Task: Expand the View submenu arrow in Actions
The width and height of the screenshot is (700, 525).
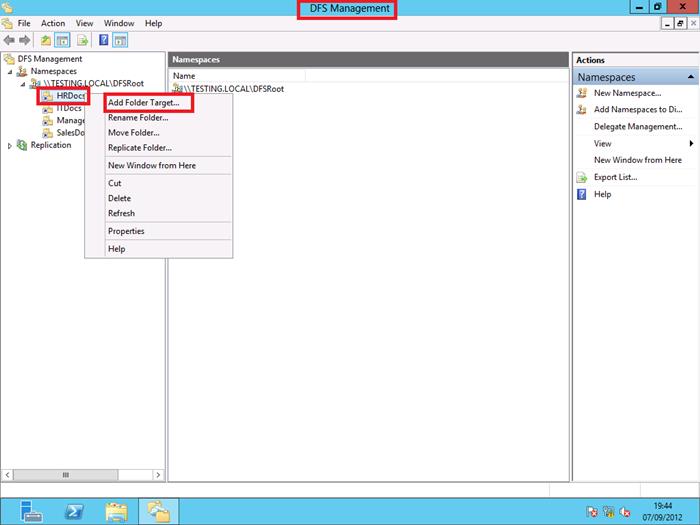Action: 691,143
